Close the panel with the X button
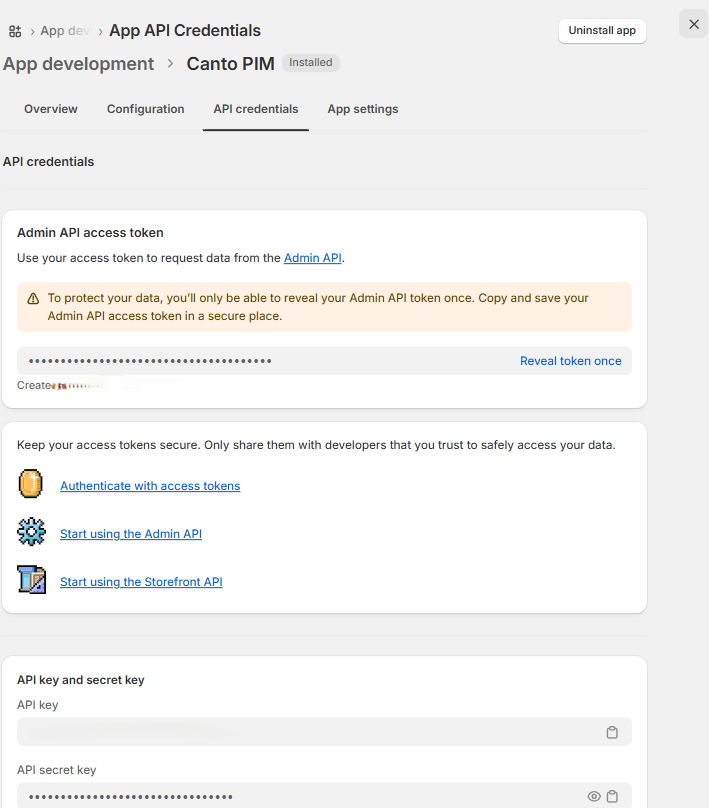Image resolution: width=709 pixels, height=808 pixels. click(x=694, y=24)
